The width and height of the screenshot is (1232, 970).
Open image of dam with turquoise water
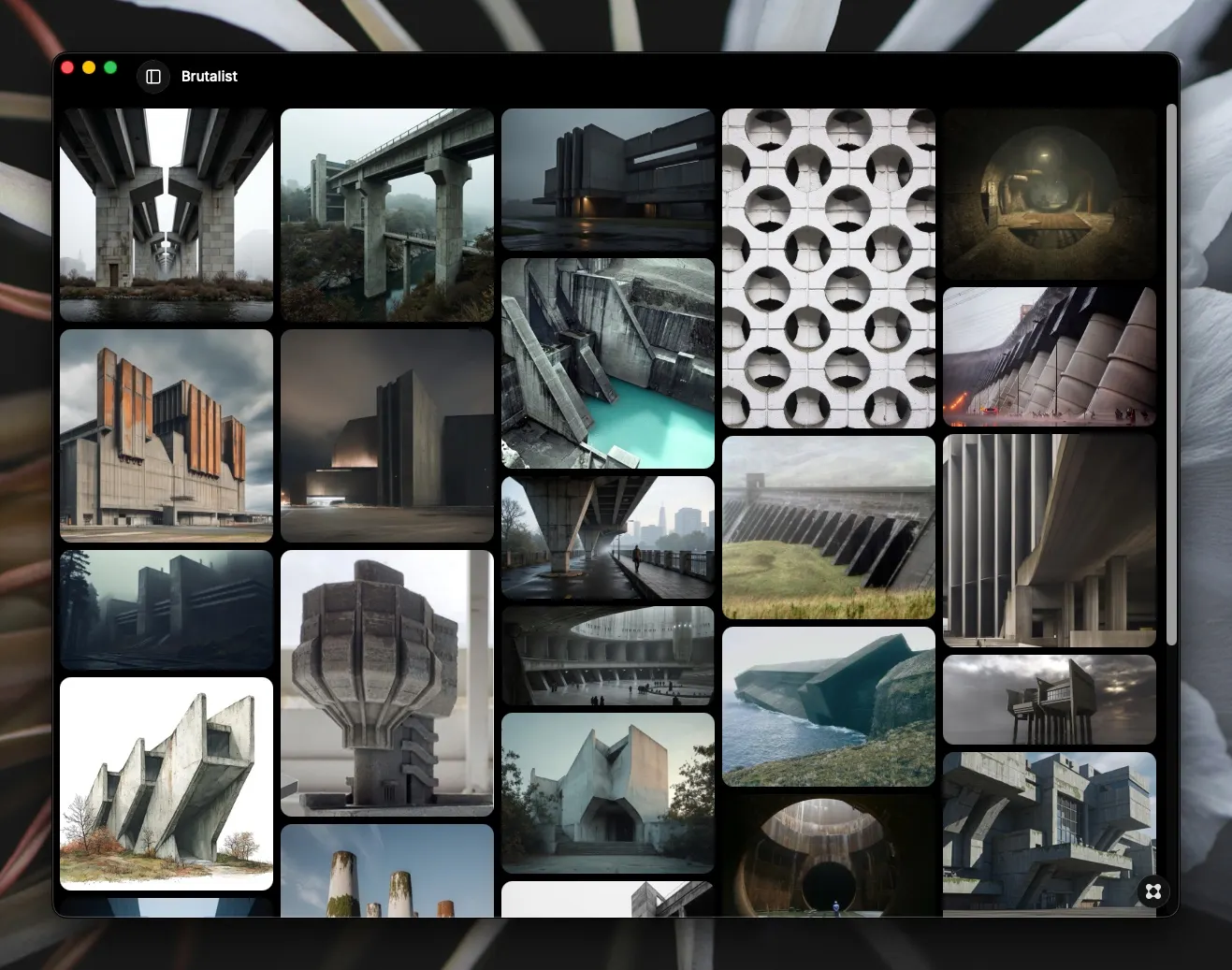(x=608, y=363)
